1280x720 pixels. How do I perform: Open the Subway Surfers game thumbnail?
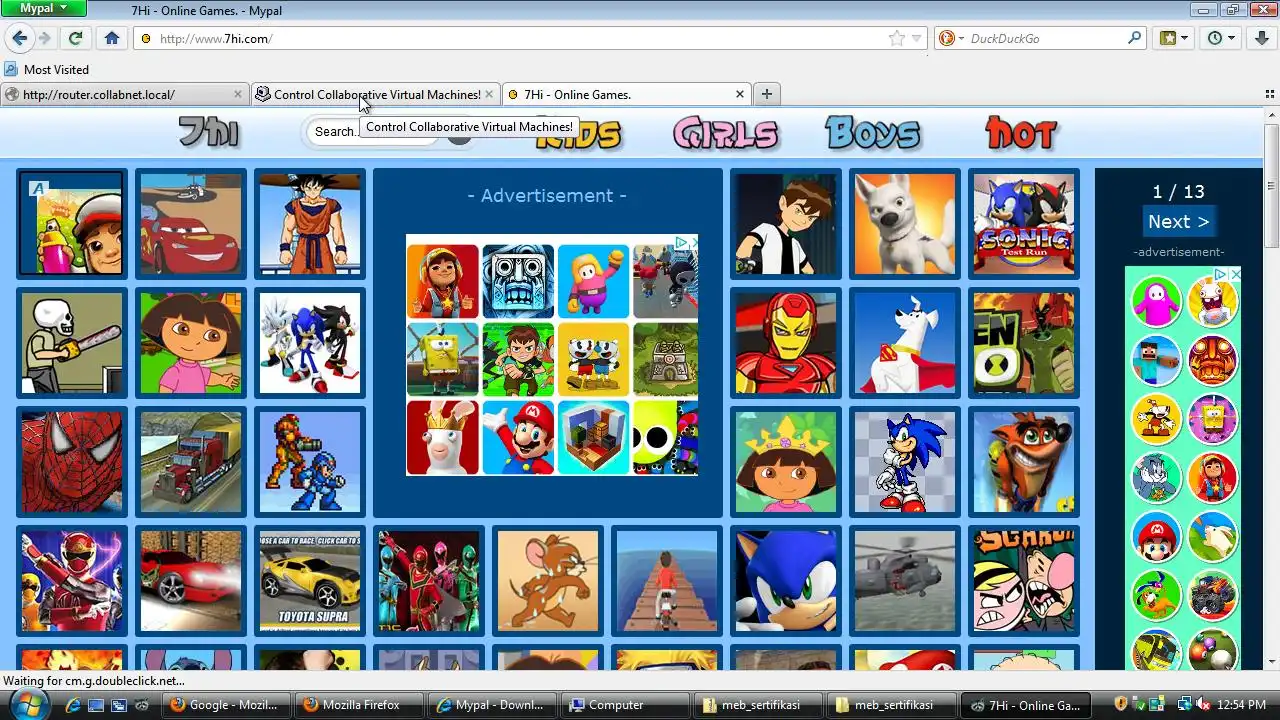[72, 223]
